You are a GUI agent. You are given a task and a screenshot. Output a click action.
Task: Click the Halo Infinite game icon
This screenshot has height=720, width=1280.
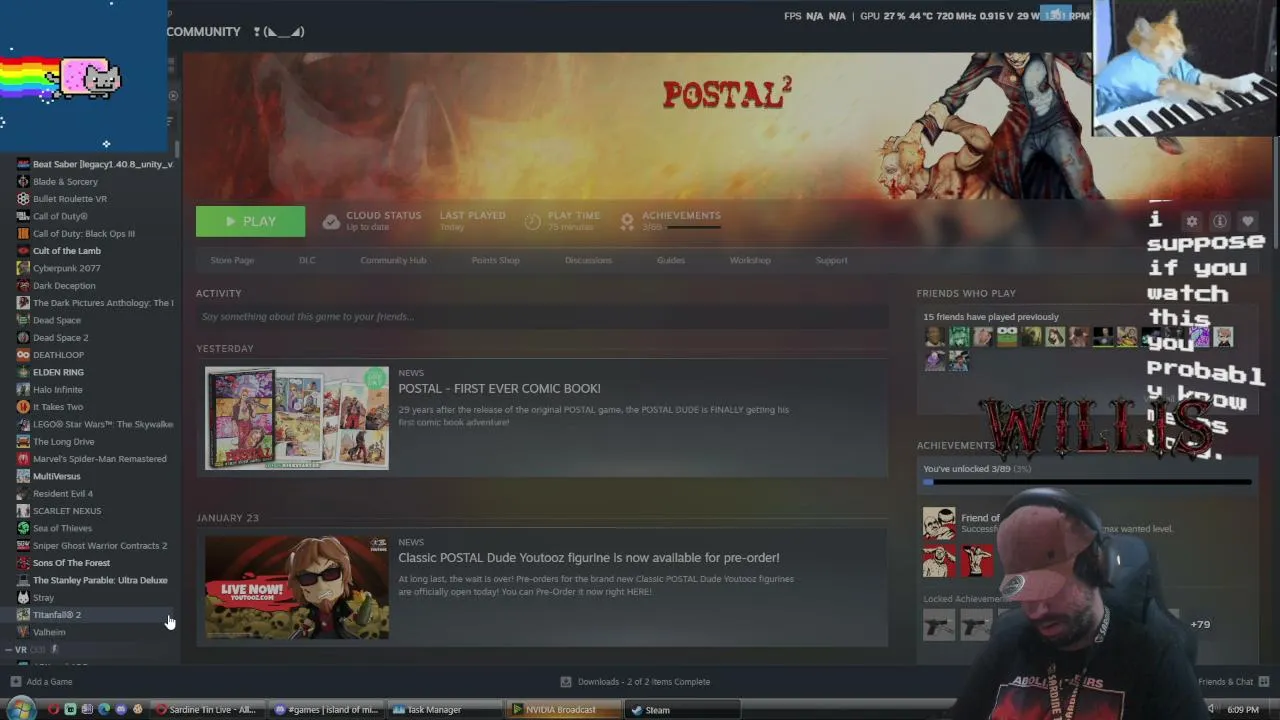click(23, 390)
